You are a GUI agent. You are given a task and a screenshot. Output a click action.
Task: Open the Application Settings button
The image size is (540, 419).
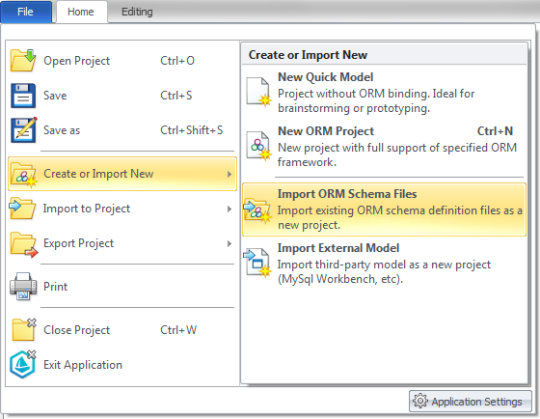click(470, 401)
